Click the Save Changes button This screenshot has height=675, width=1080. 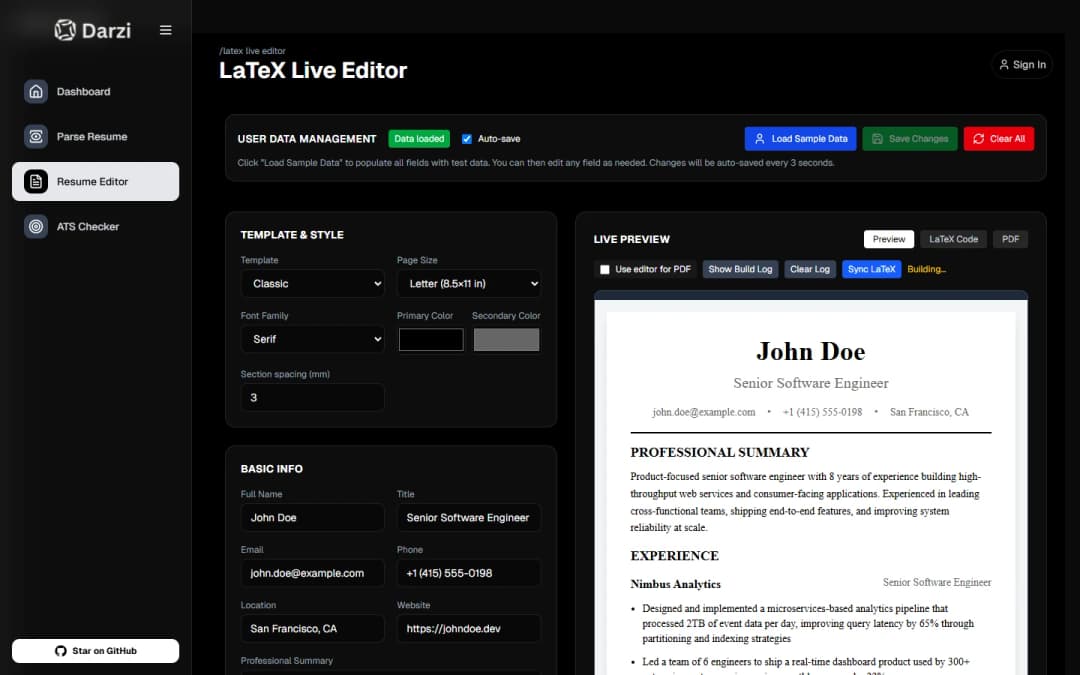910,138
